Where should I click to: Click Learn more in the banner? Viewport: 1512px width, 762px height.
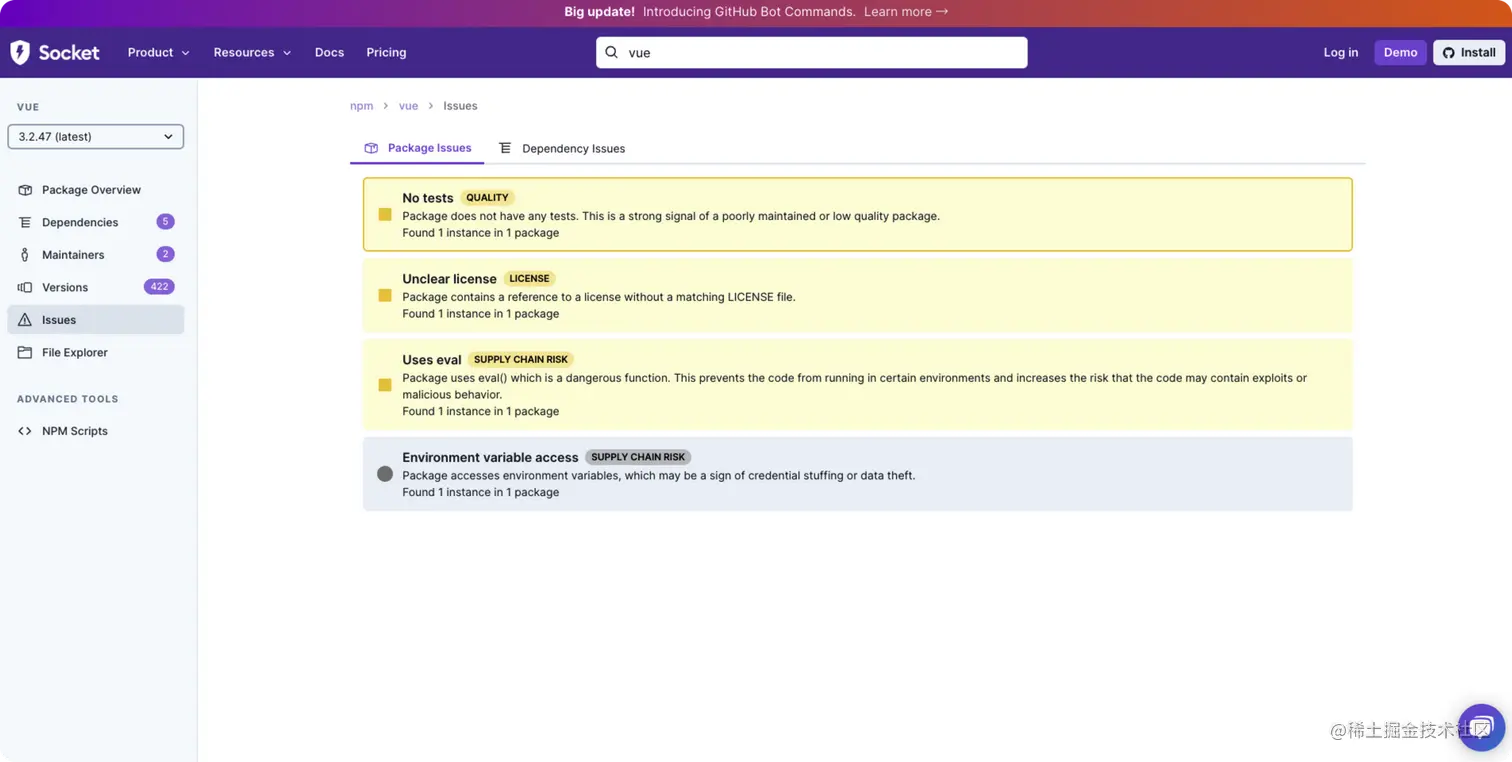coord(906,12)
